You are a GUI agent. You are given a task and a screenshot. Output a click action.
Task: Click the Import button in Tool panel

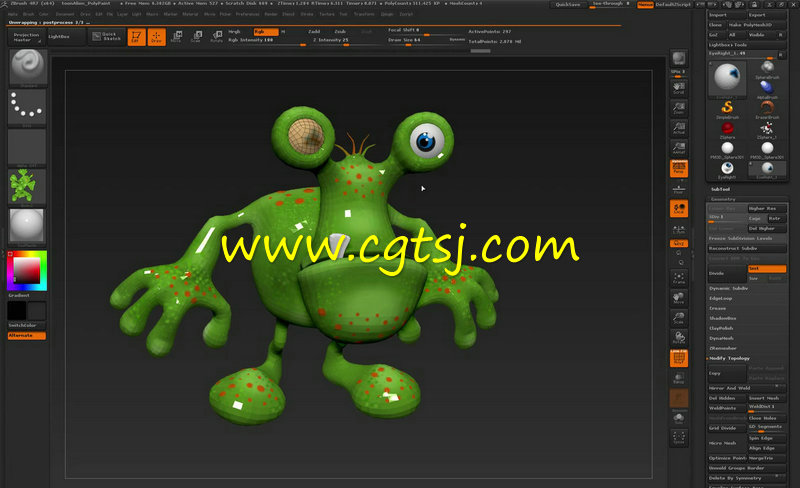726,15
